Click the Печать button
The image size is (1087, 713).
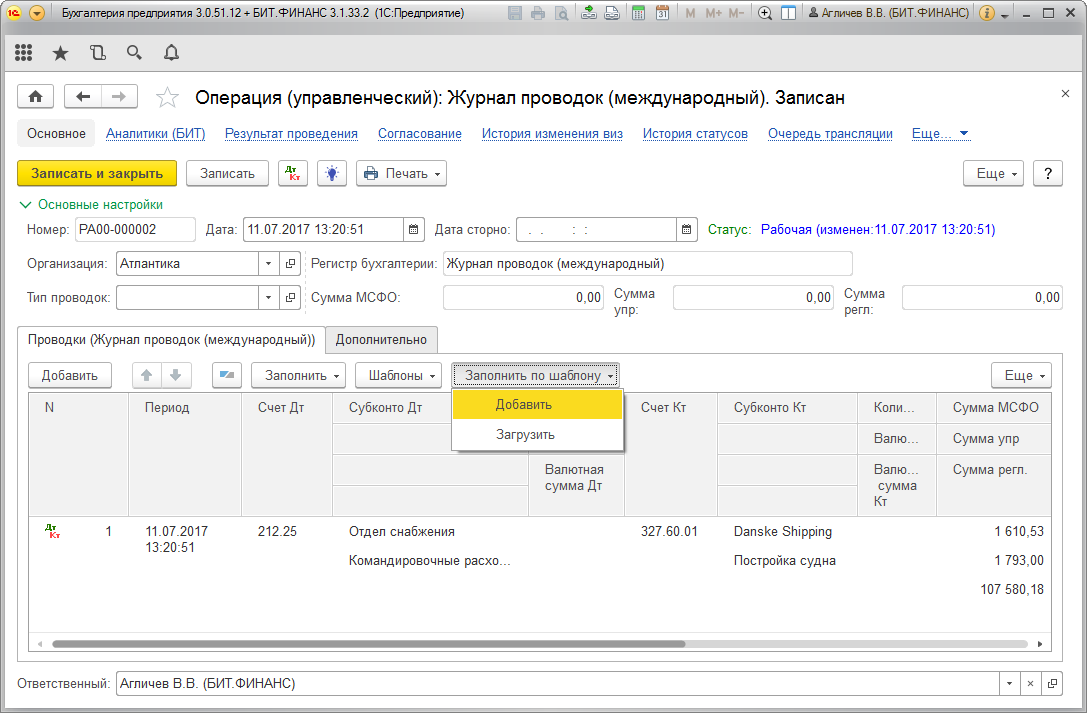[x=402, y=173]
